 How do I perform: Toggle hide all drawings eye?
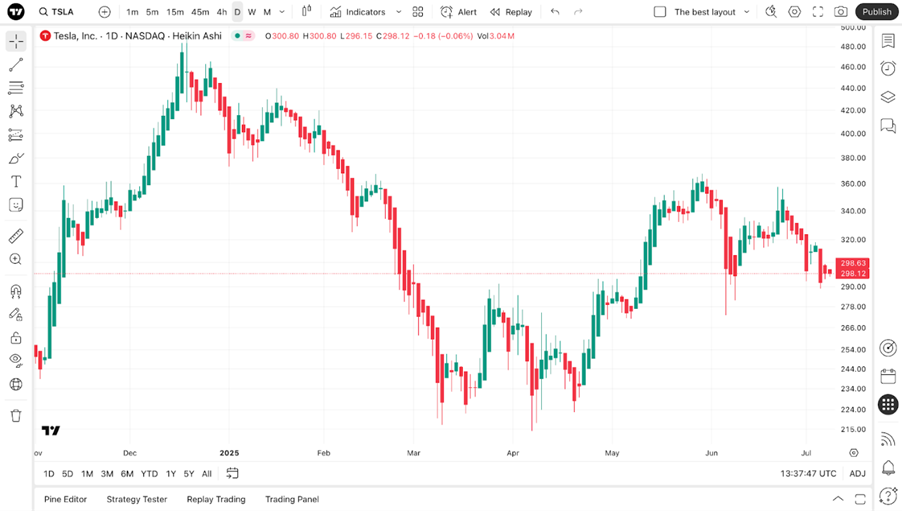click(16, 361)
